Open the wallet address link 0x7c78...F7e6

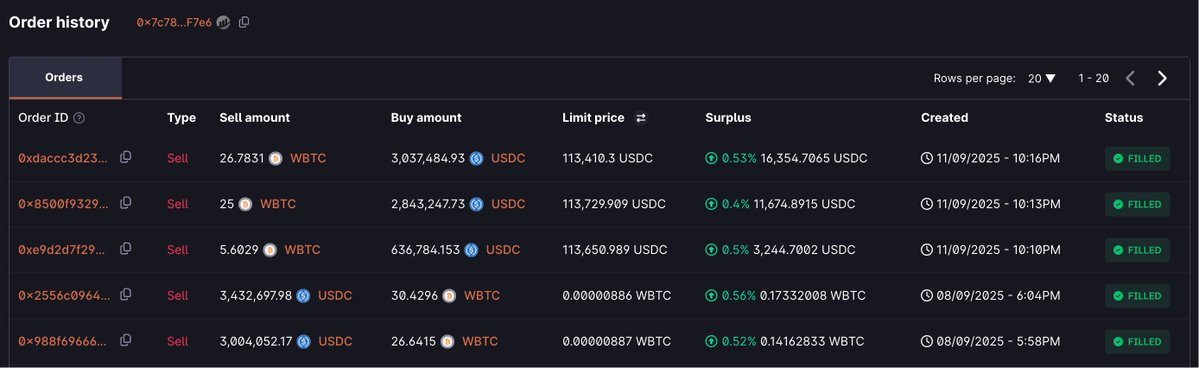174,23
